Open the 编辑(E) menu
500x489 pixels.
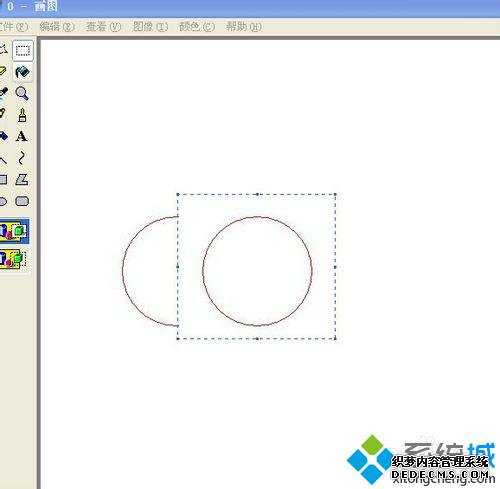57,26
